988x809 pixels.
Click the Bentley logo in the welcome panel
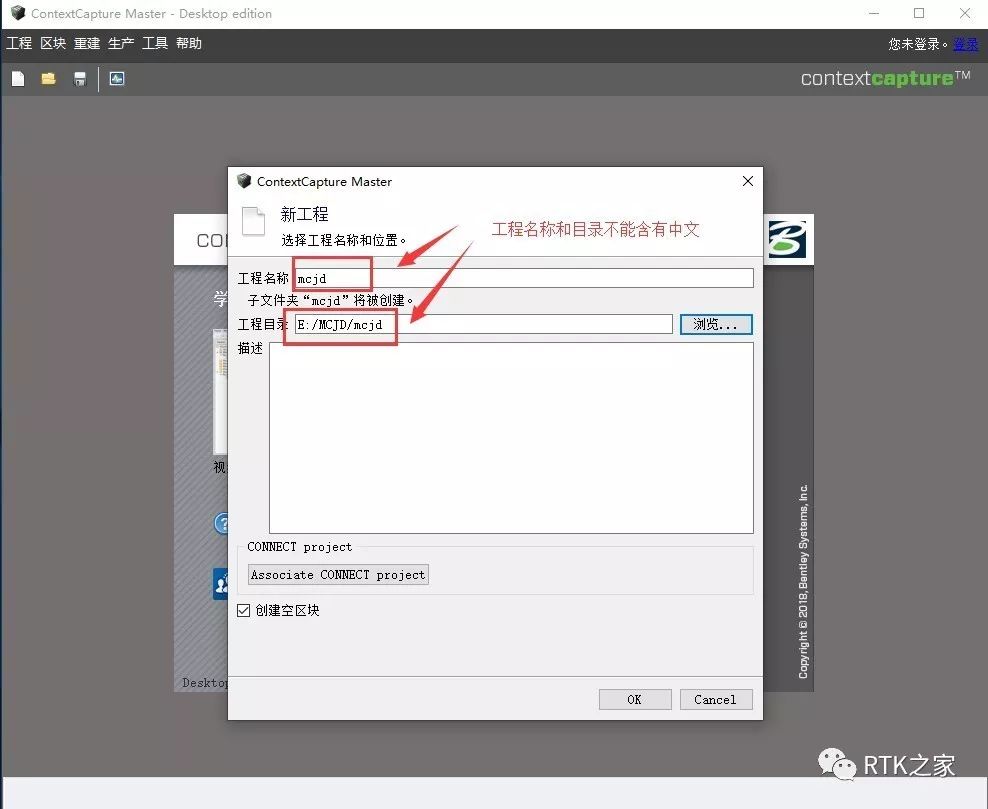[x=787, y=239]
